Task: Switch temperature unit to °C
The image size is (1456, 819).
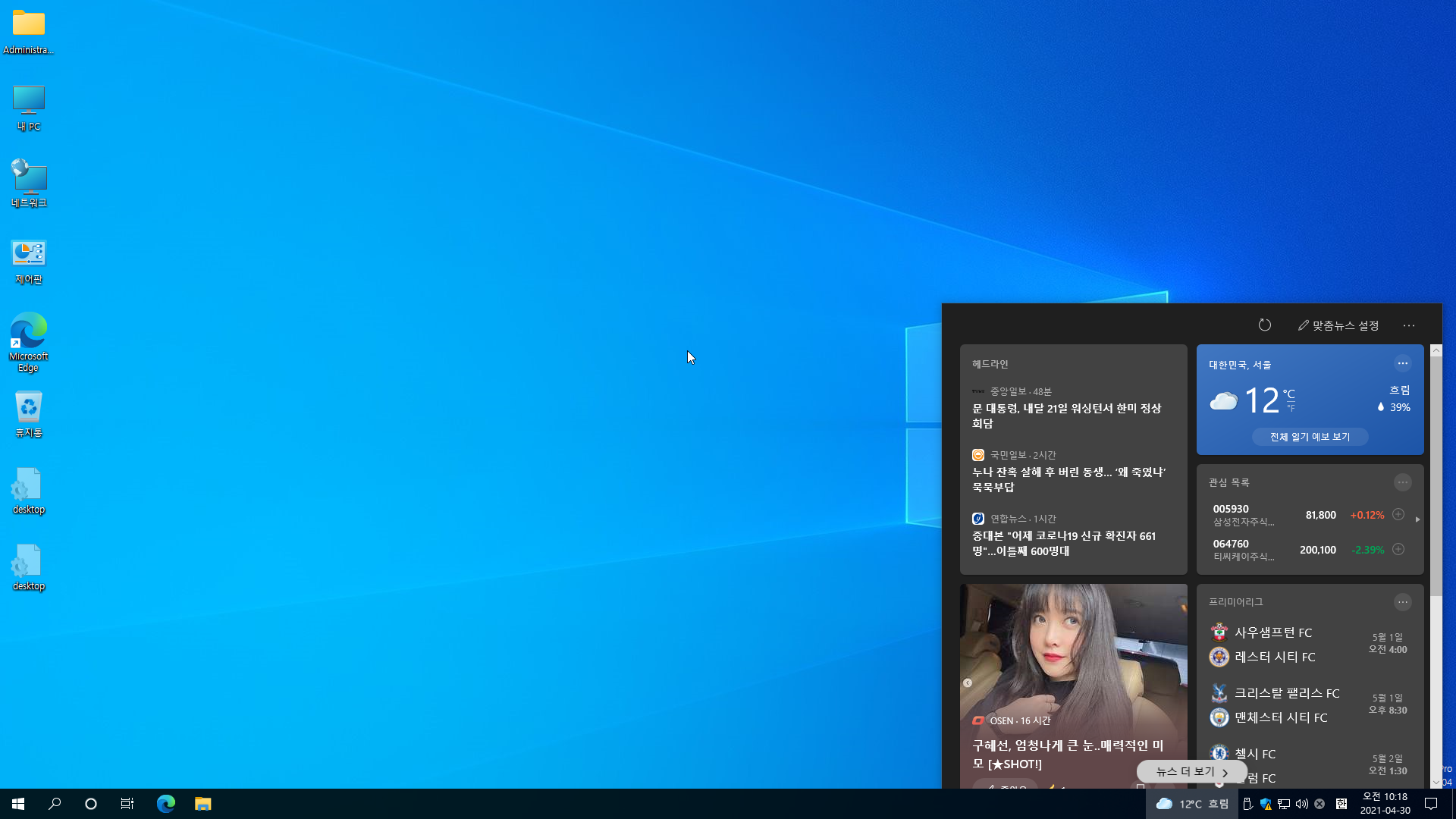Action: coord(1289,394)
